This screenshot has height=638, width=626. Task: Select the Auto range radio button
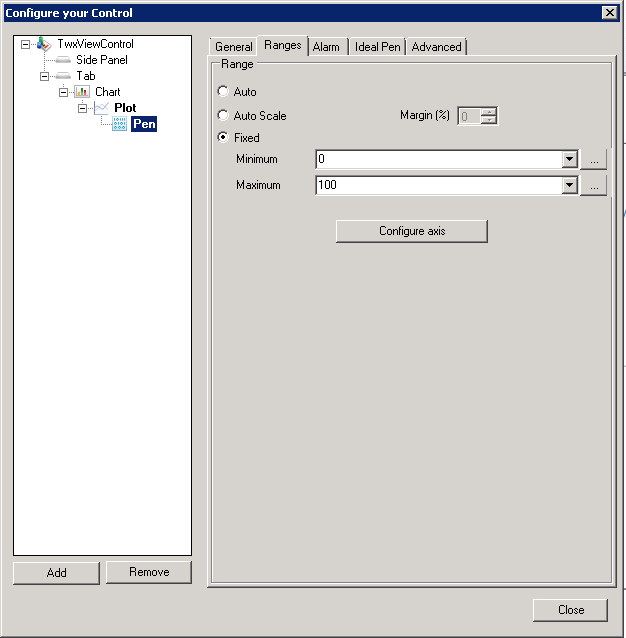coord(223,91)
